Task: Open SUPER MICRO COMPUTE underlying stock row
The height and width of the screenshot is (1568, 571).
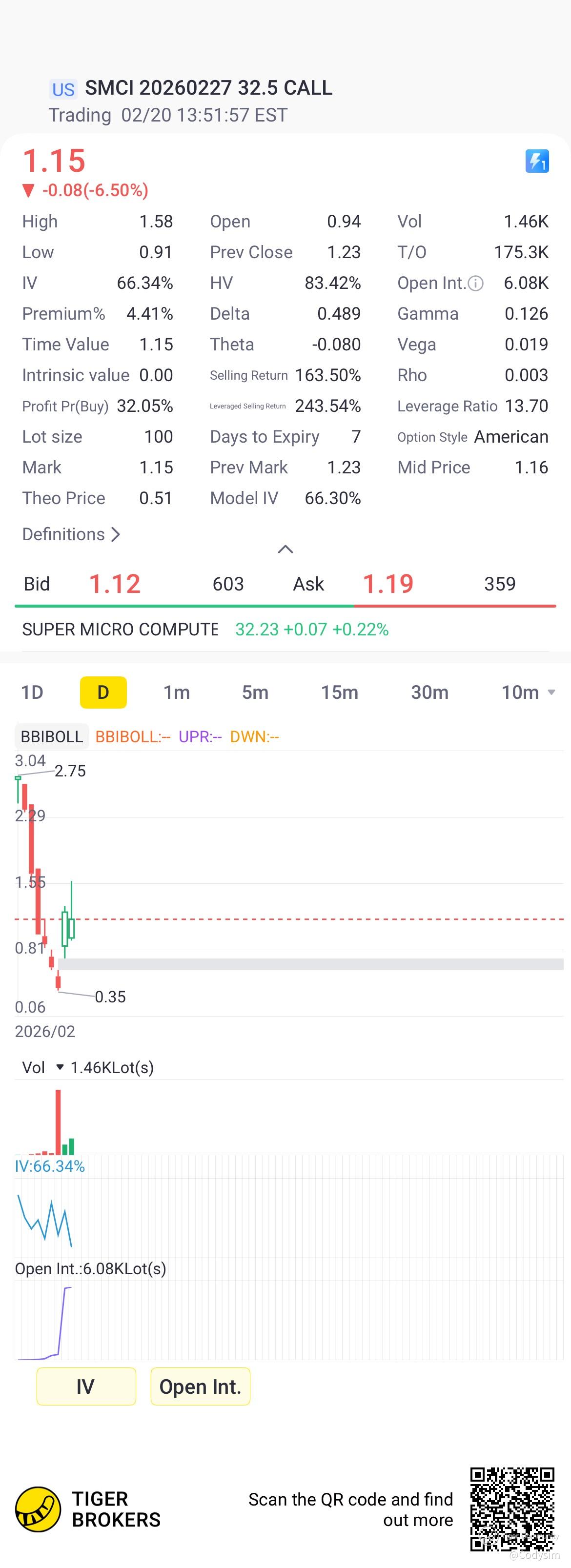Action: click(x=205, y=629)
